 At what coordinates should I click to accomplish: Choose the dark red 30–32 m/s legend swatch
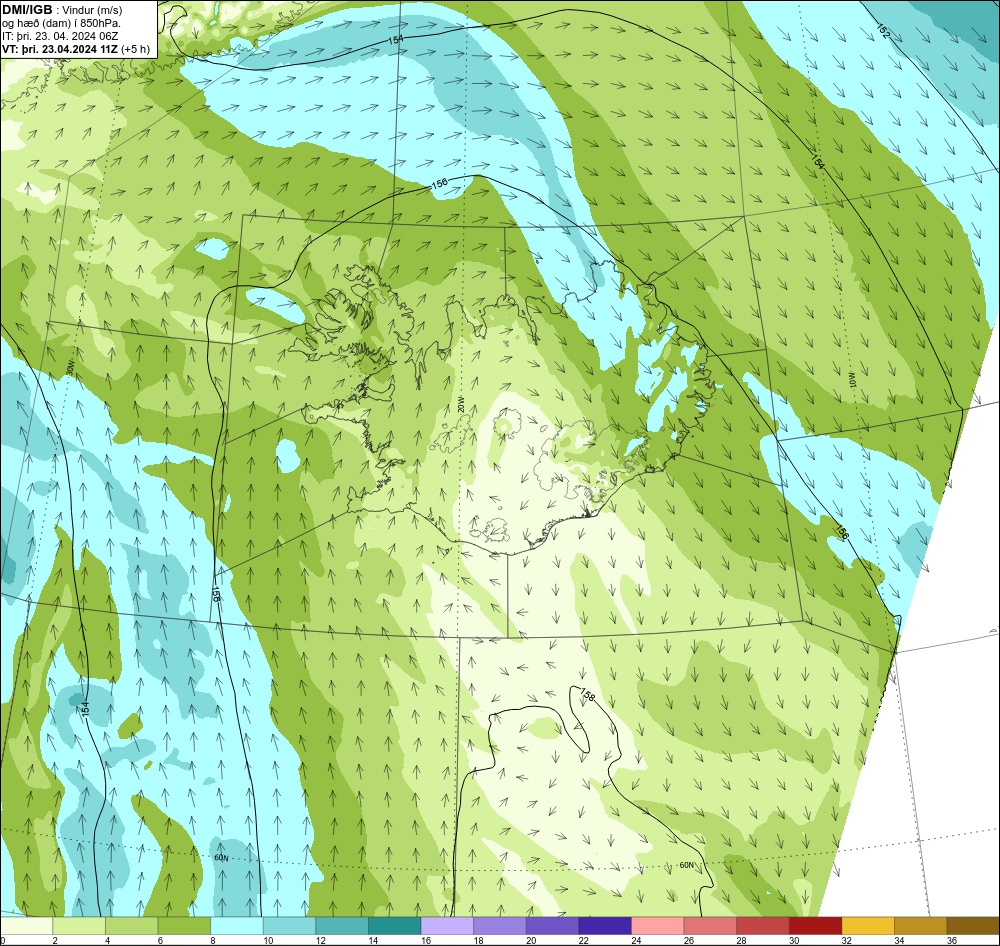pos(816,926)
